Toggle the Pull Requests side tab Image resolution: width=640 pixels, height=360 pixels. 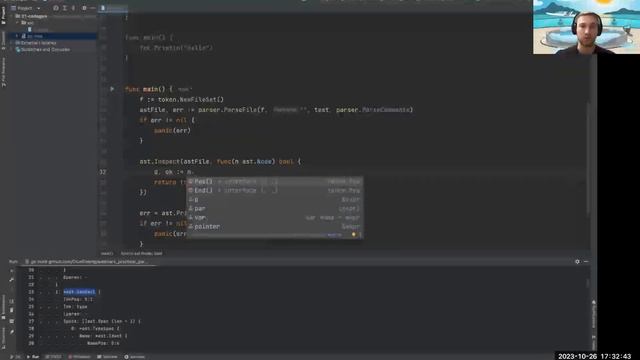tap(3, 72)
